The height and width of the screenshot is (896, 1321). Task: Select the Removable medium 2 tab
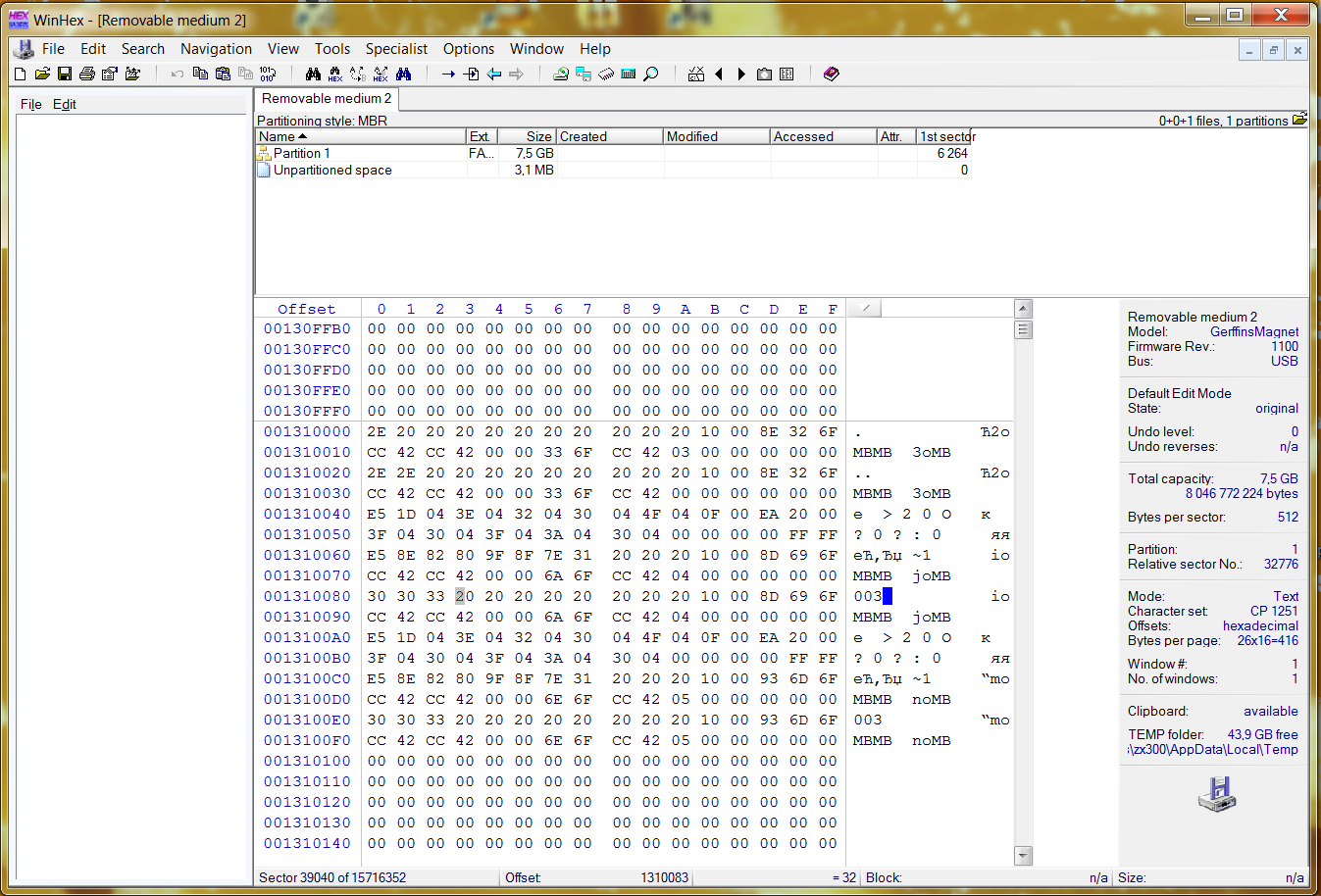pyautogui.click(x=327, y=99)
